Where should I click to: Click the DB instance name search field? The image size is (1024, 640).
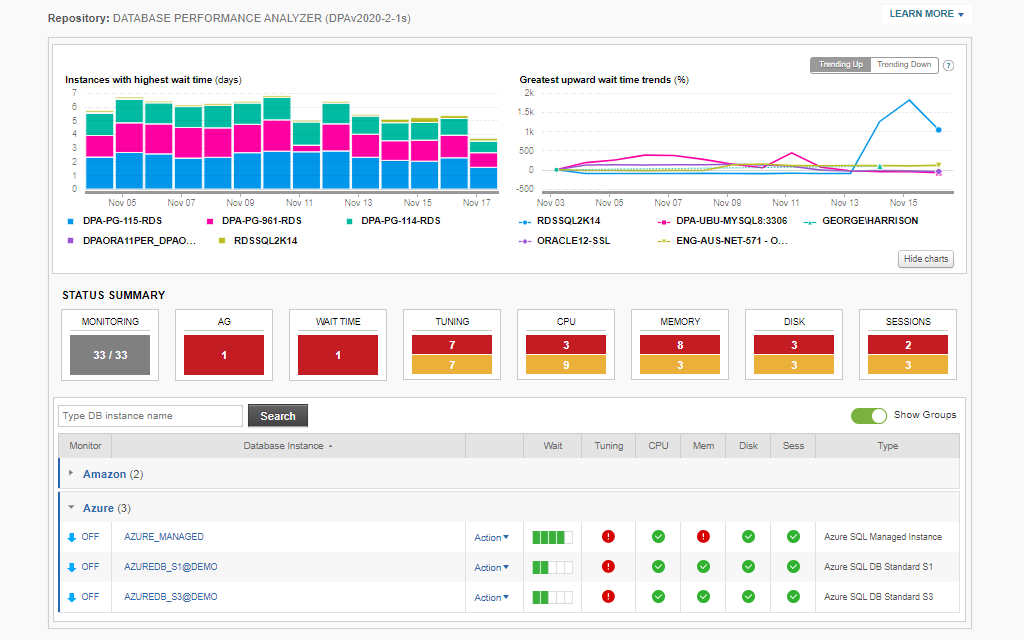point(150,415)
